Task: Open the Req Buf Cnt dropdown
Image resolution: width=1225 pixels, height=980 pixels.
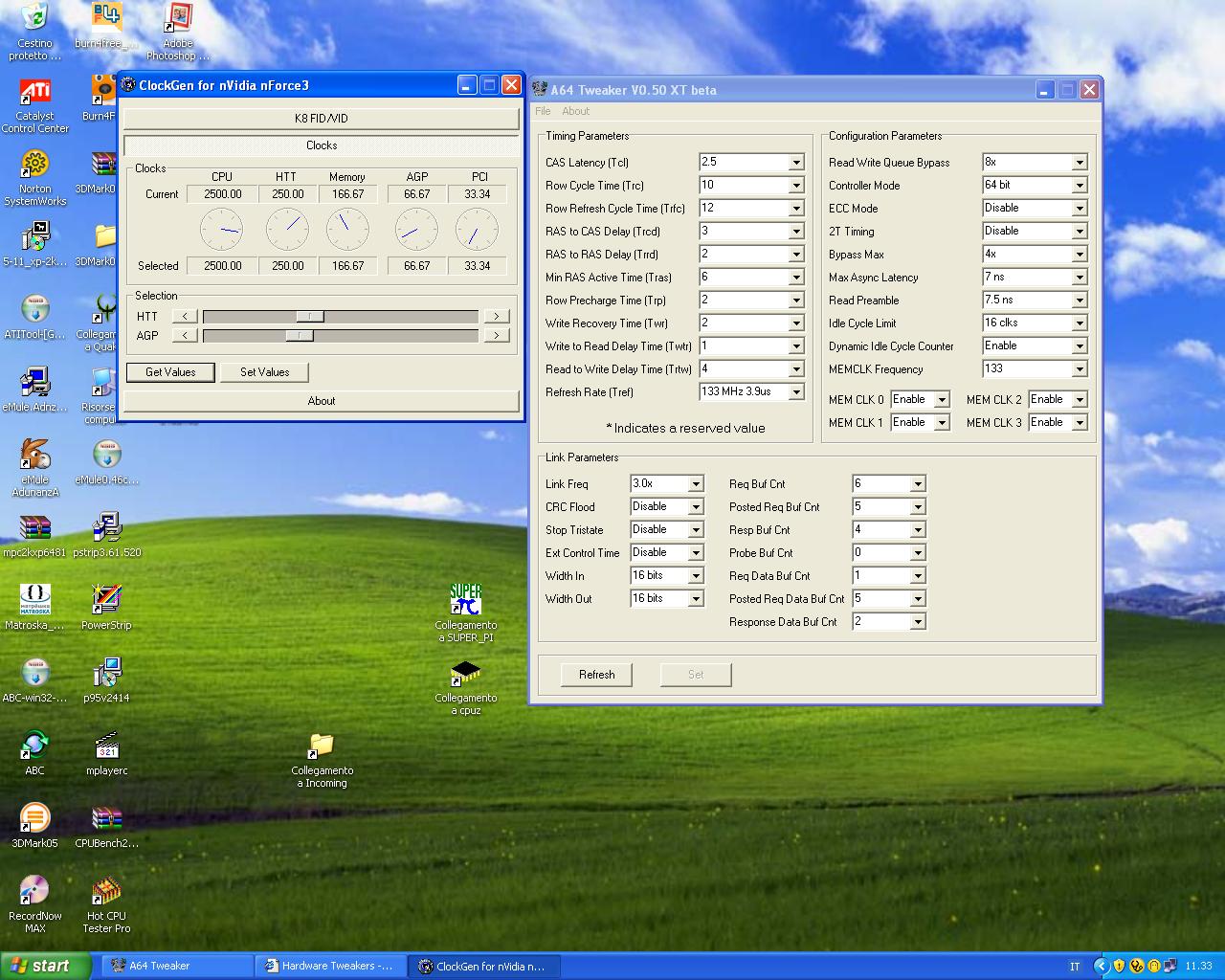Action: 918,484
